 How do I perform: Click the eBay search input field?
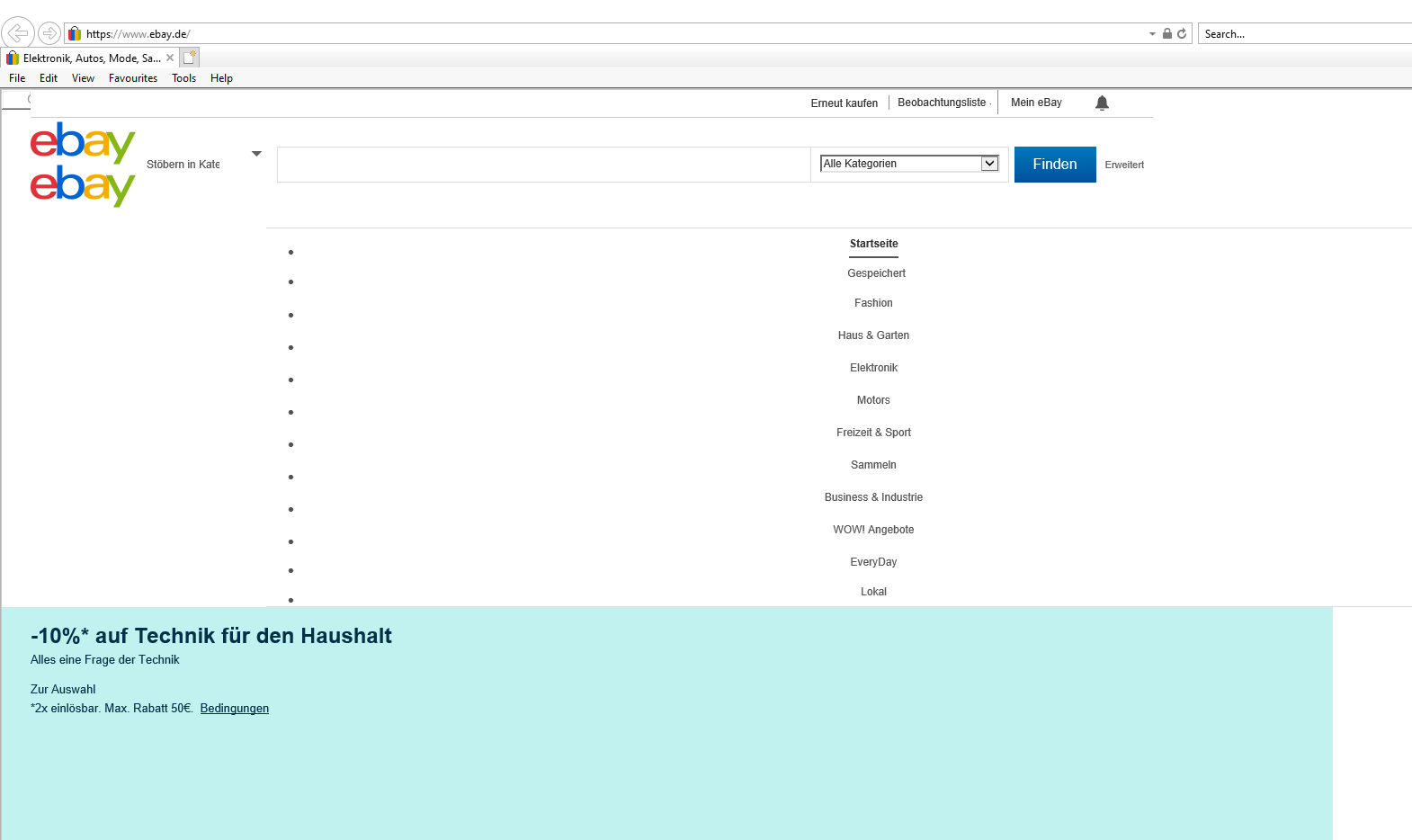coord(544,165)
